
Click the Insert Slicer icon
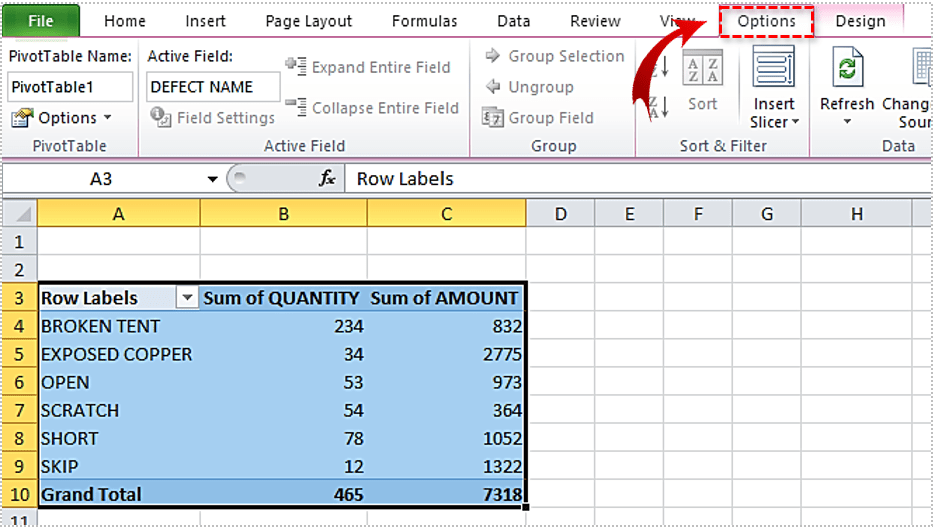774,69
